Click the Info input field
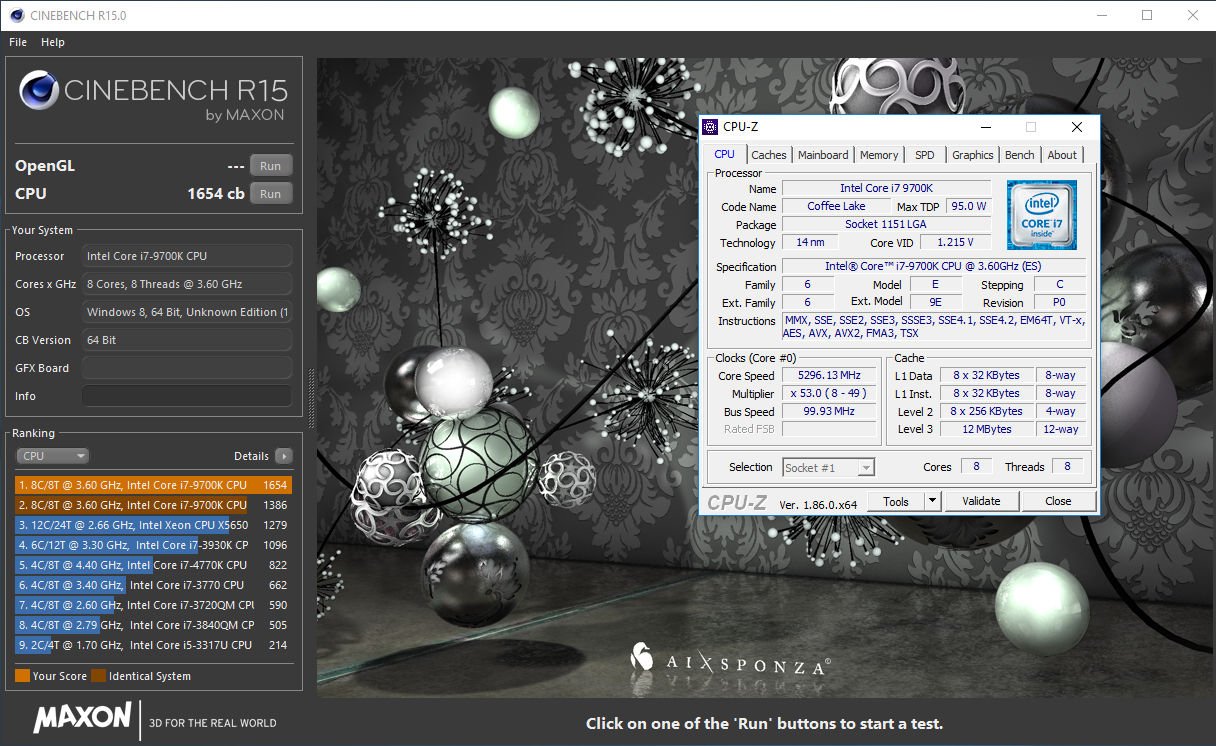Screen dimensions: 1216x746 pos(187,396)
